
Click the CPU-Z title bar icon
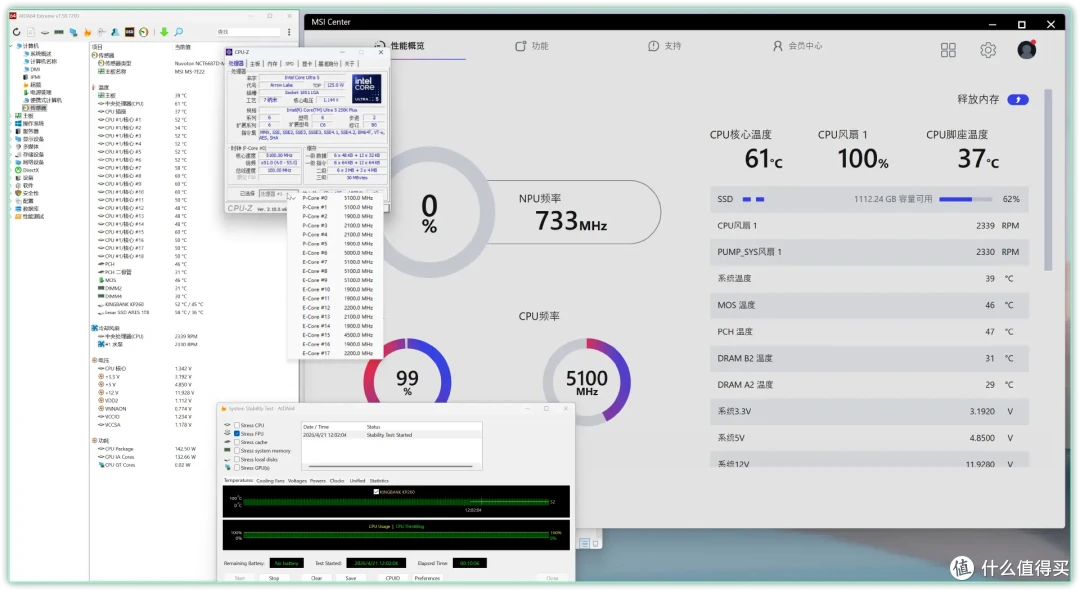pyautogui.click(x=229, y=52)
